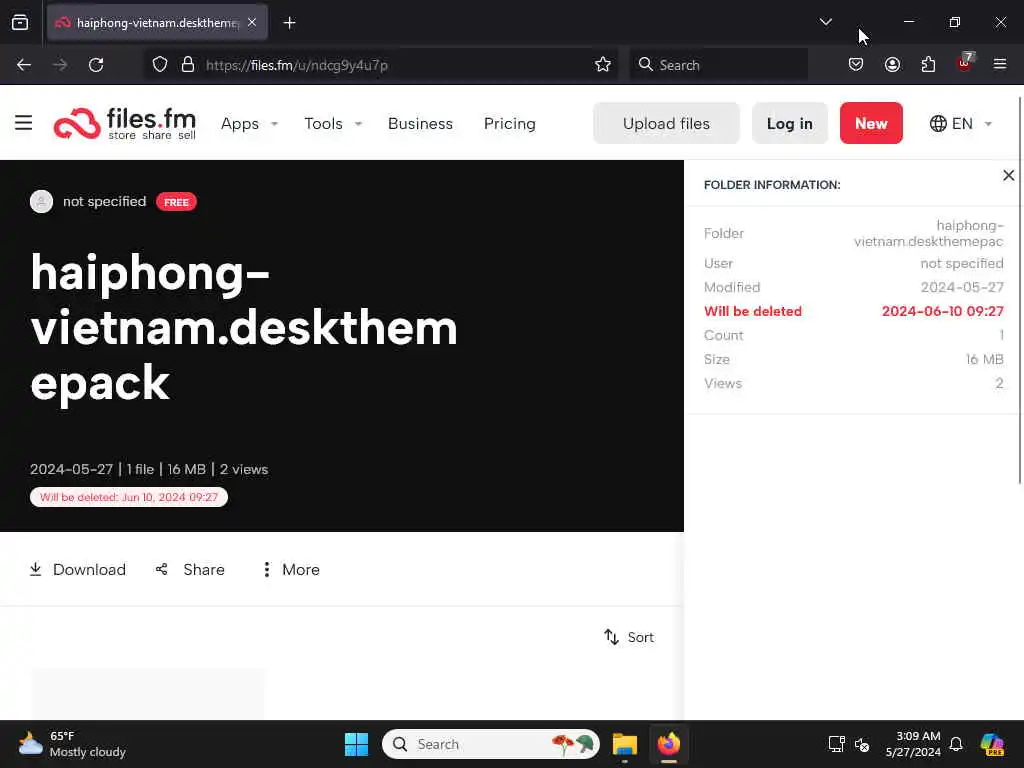The height and width of the screenshot is (768, 1024).
Task: Click the uploader avatar icon
Action: [x=41, y=201]
